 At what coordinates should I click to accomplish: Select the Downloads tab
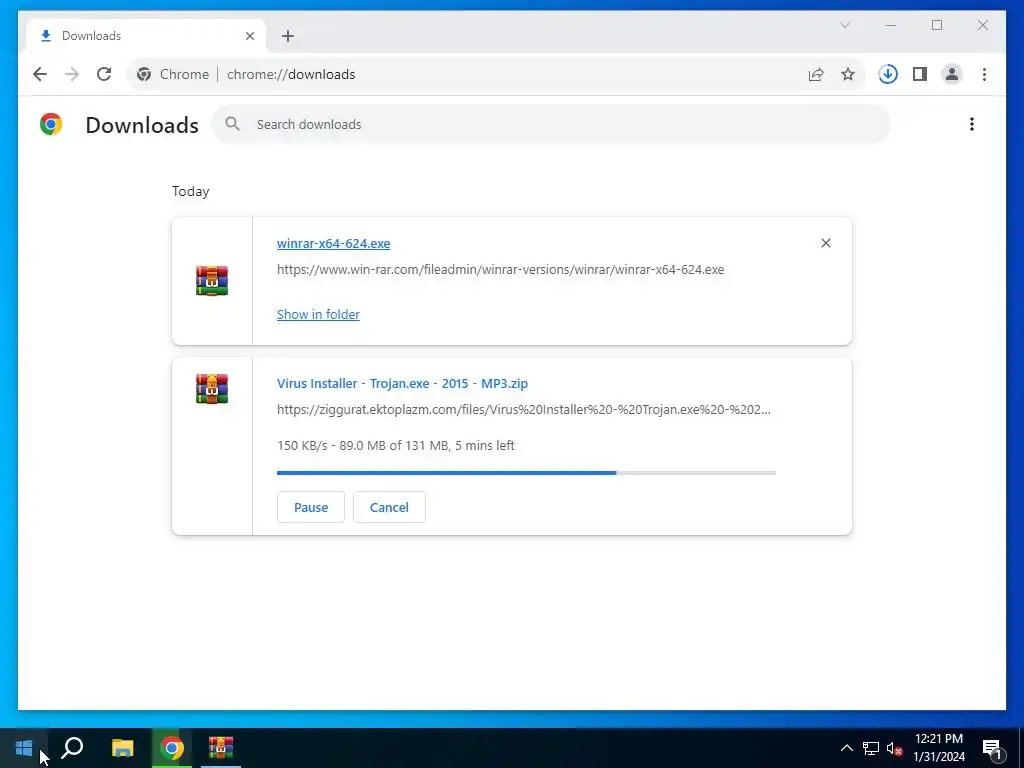click(x=146, y=36)
